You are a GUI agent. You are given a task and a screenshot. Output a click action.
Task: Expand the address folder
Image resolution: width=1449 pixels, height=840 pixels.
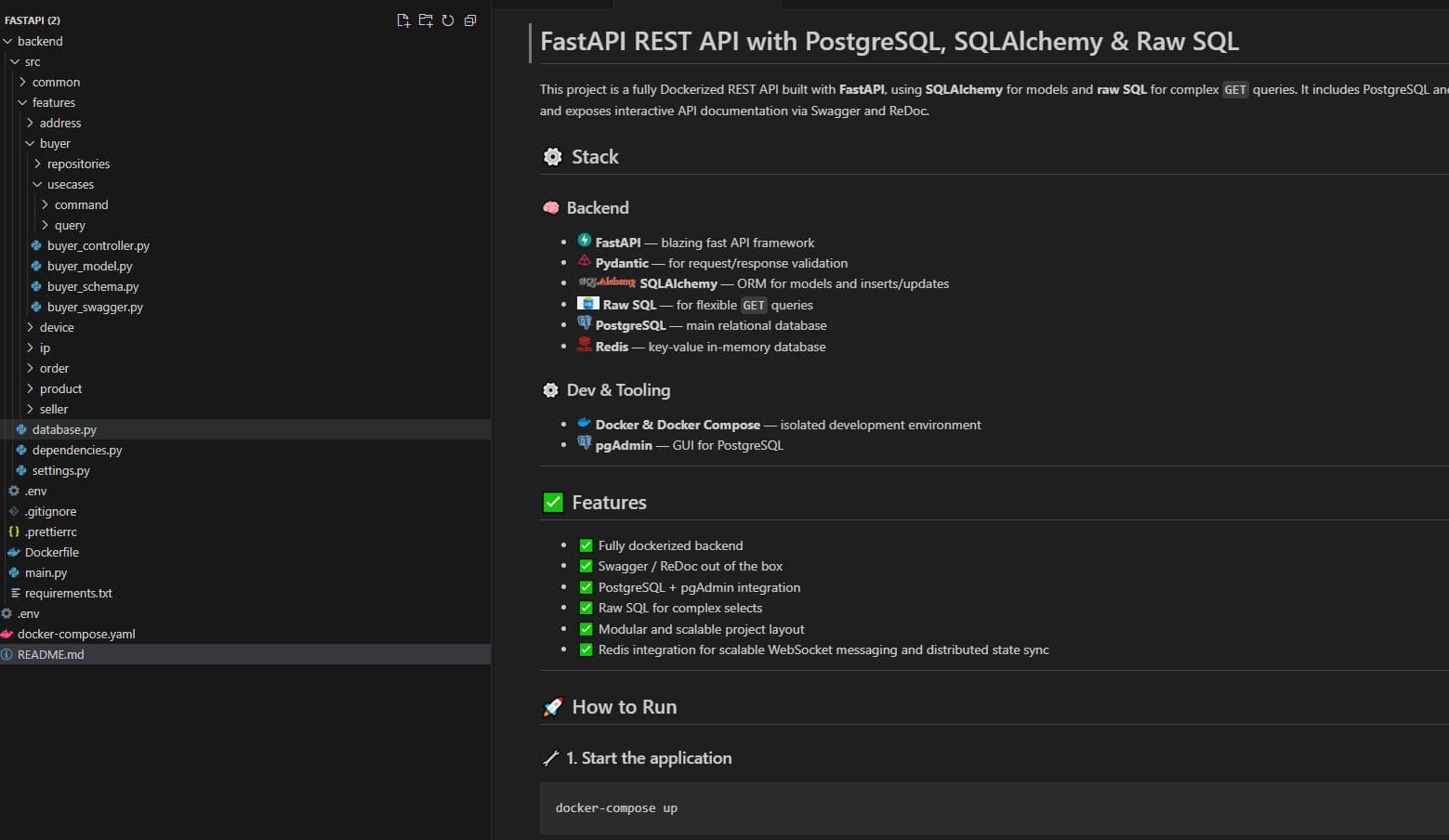coord(31,123)
